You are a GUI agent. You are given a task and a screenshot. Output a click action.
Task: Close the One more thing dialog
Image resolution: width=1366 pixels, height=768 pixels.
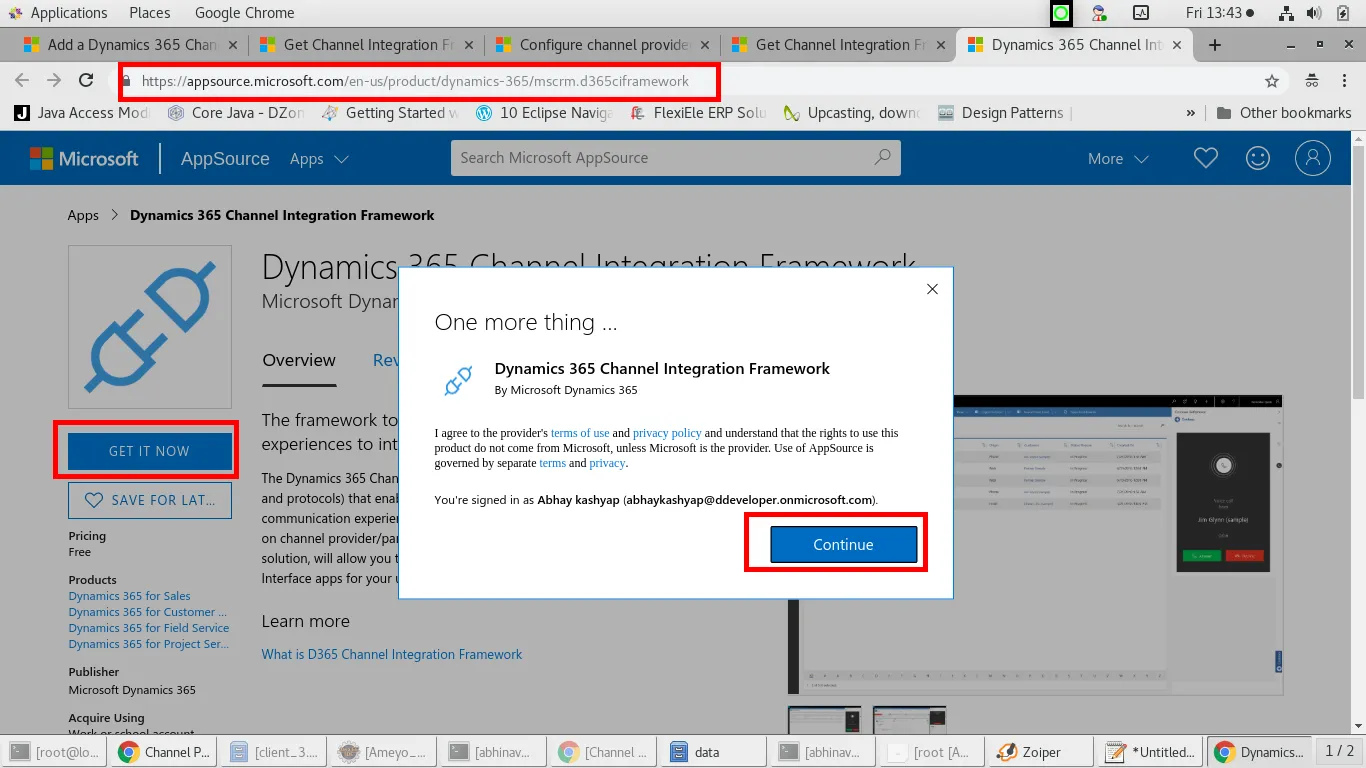point(932,289)
